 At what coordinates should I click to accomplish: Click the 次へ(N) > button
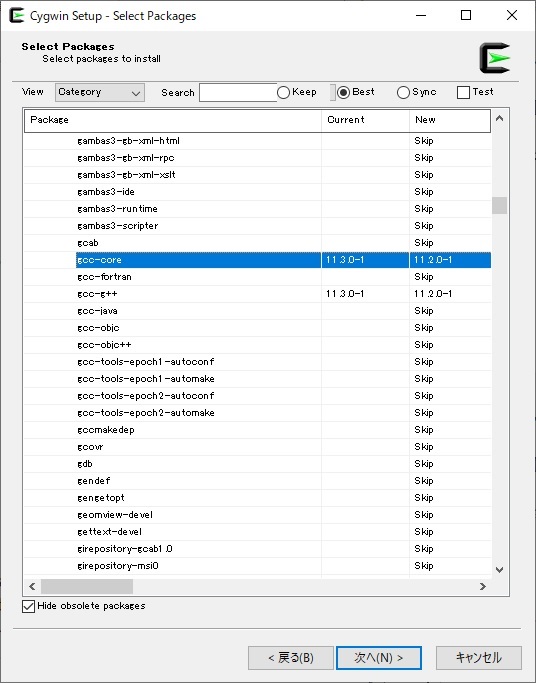tap(379, 657)
